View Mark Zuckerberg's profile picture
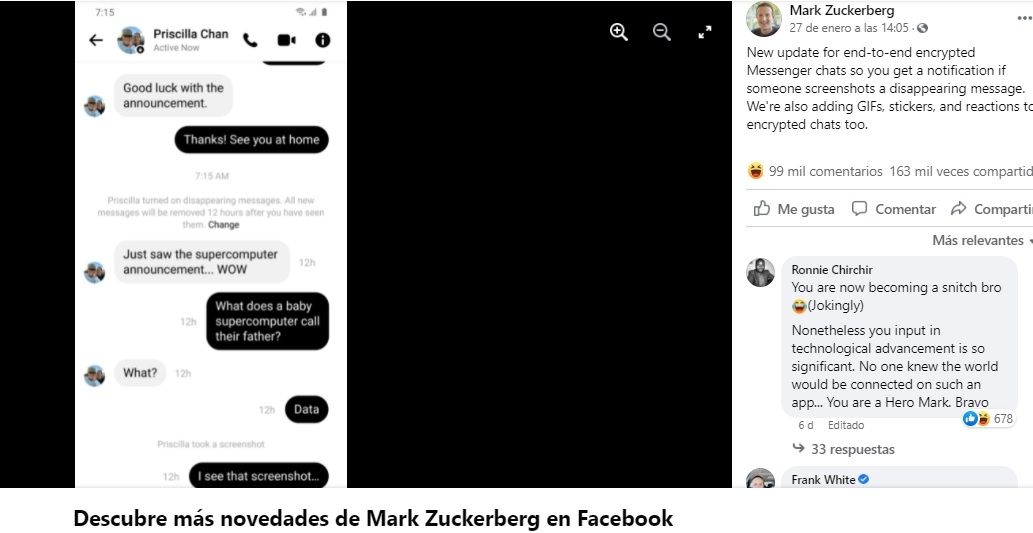The image size is (1033, 533). [764, 18]
